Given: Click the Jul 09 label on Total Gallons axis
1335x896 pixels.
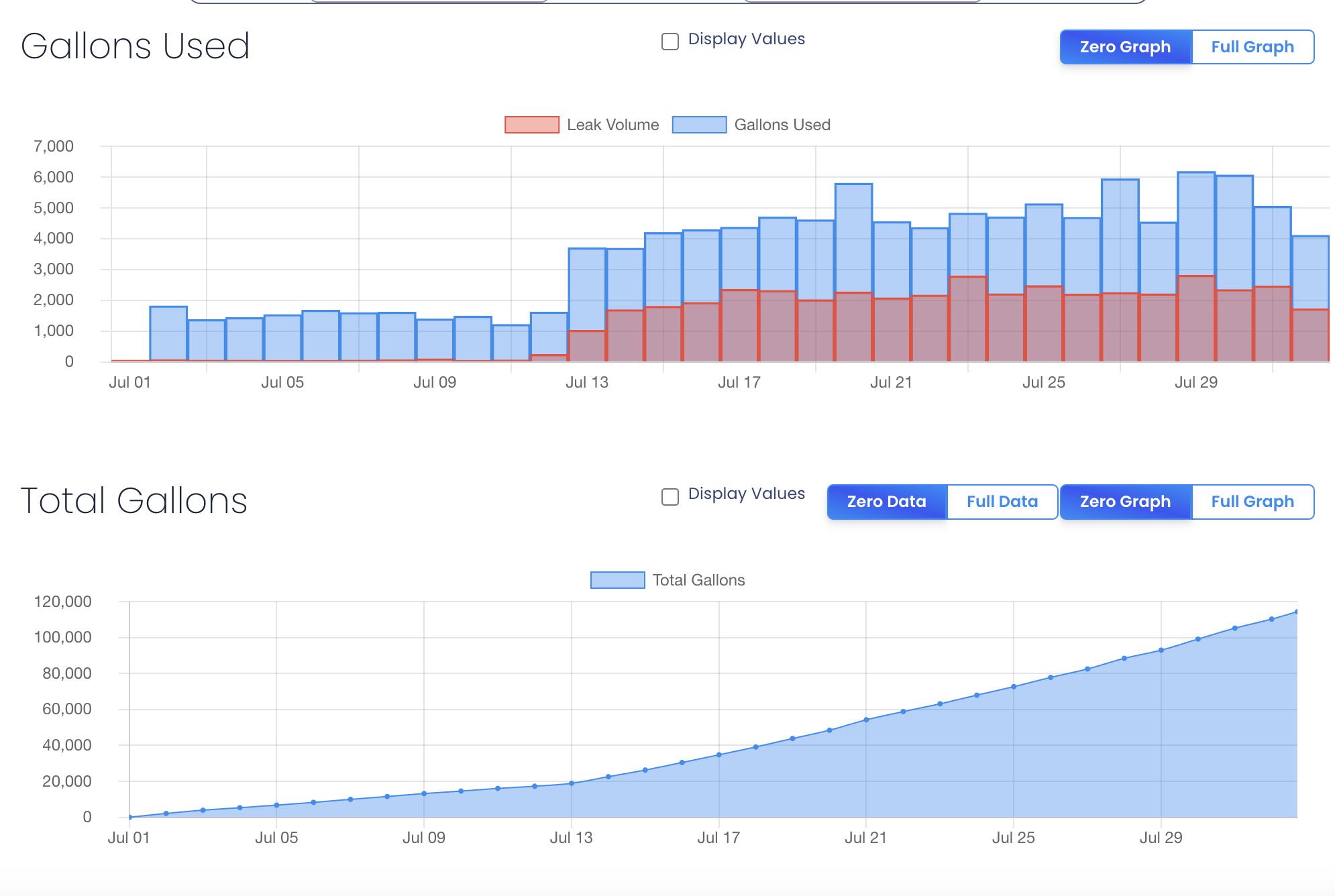Looking at the screenshot, I should (423, 838).
